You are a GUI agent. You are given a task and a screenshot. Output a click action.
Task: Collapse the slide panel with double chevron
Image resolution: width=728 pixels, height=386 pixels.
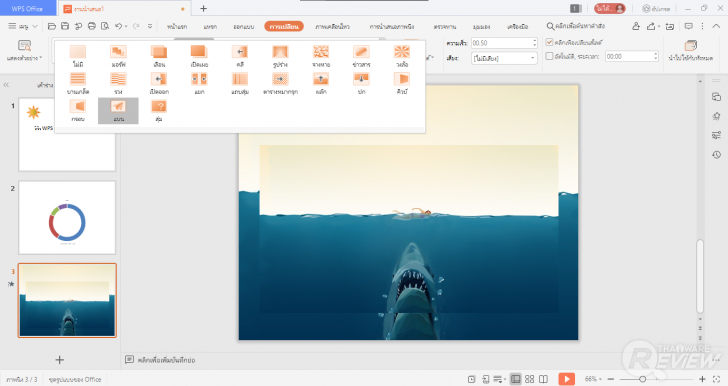coord(6,85)
